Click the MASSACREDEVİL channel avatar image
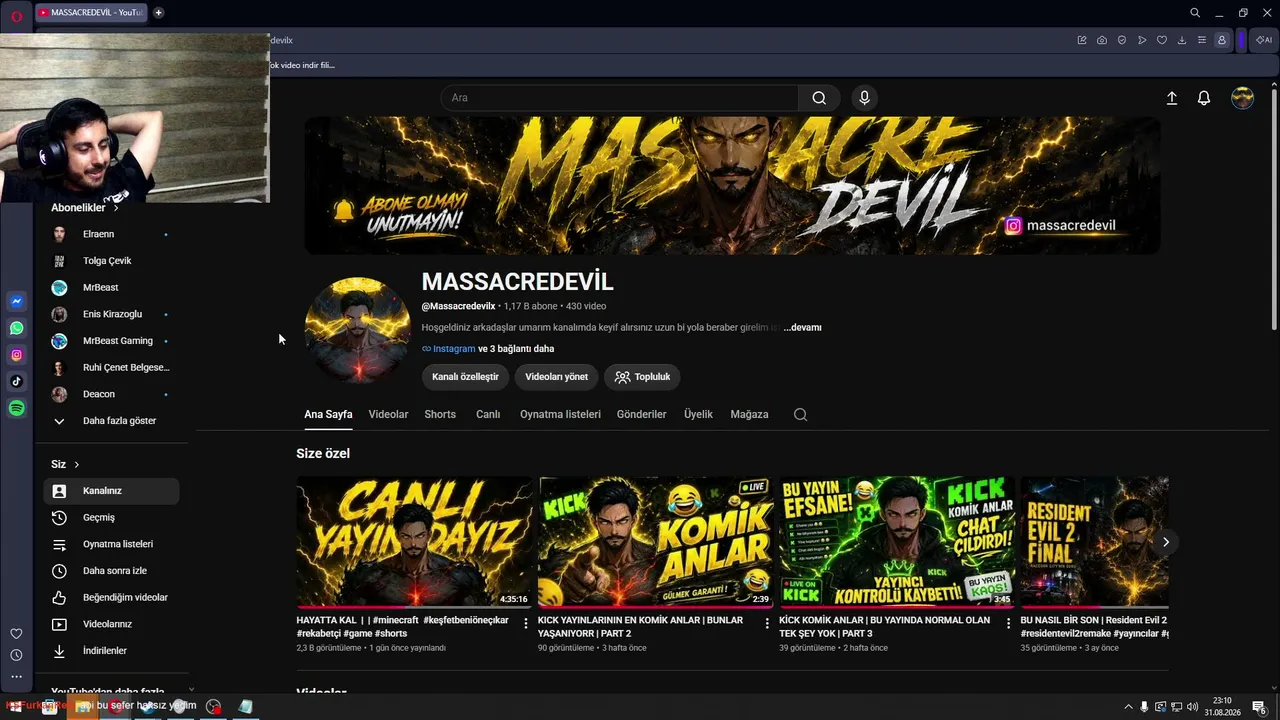The width and height of the screenshot is (1280, 720). point(357,330)
